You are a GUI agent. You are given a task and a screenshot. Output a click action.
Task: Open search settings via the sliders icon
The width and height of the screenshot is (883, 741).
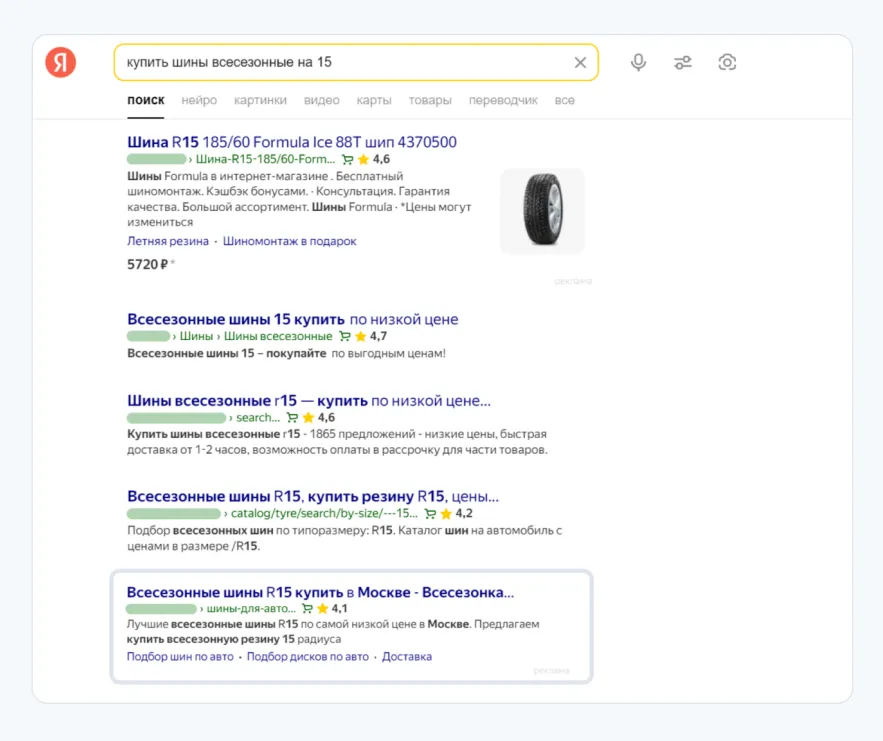point(683,62)
